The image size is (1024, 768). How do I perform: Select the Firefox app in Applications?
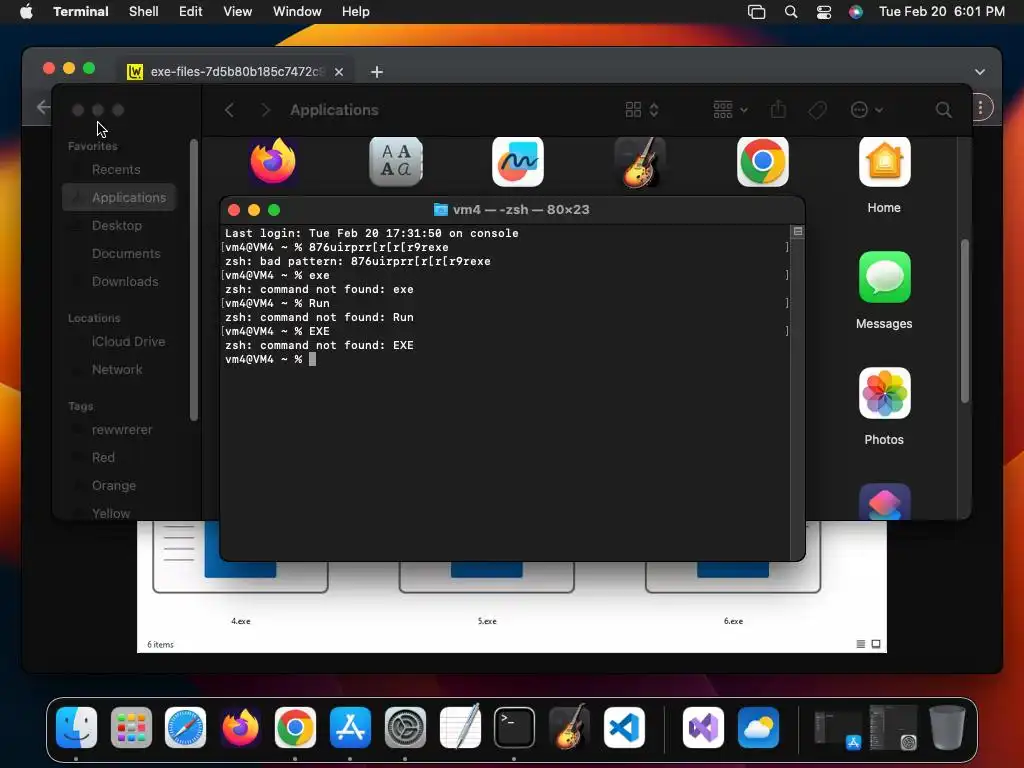click(x=273, y=161)
